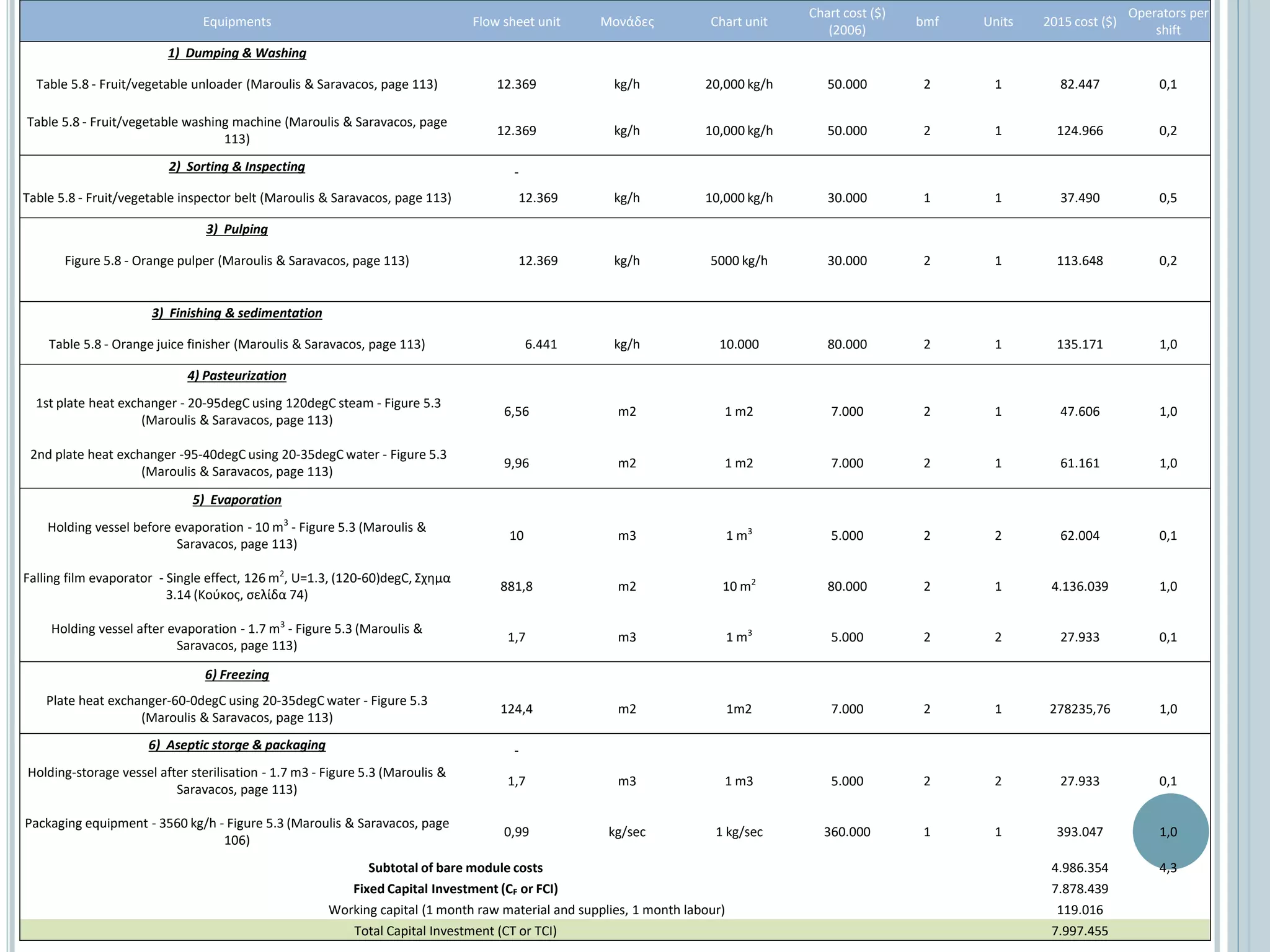Click the Chart cost ($) (2006) header
Image resolution: width=1270 pixels, height=952 pixels.
pyautogui.click(x=846, y=22)
